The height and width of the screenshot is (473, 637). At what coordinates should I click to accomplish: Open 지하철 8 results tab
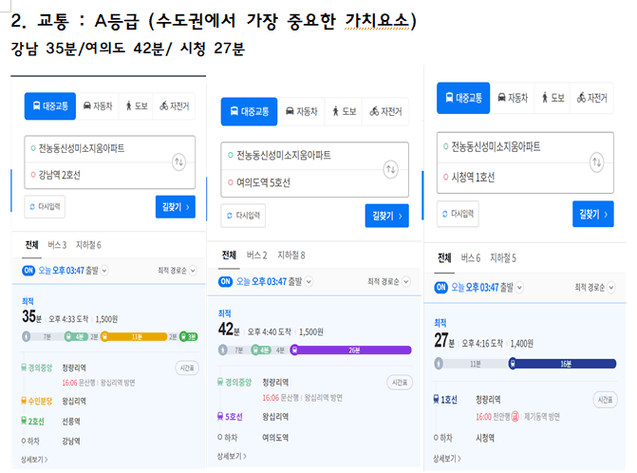click(291, 255)
